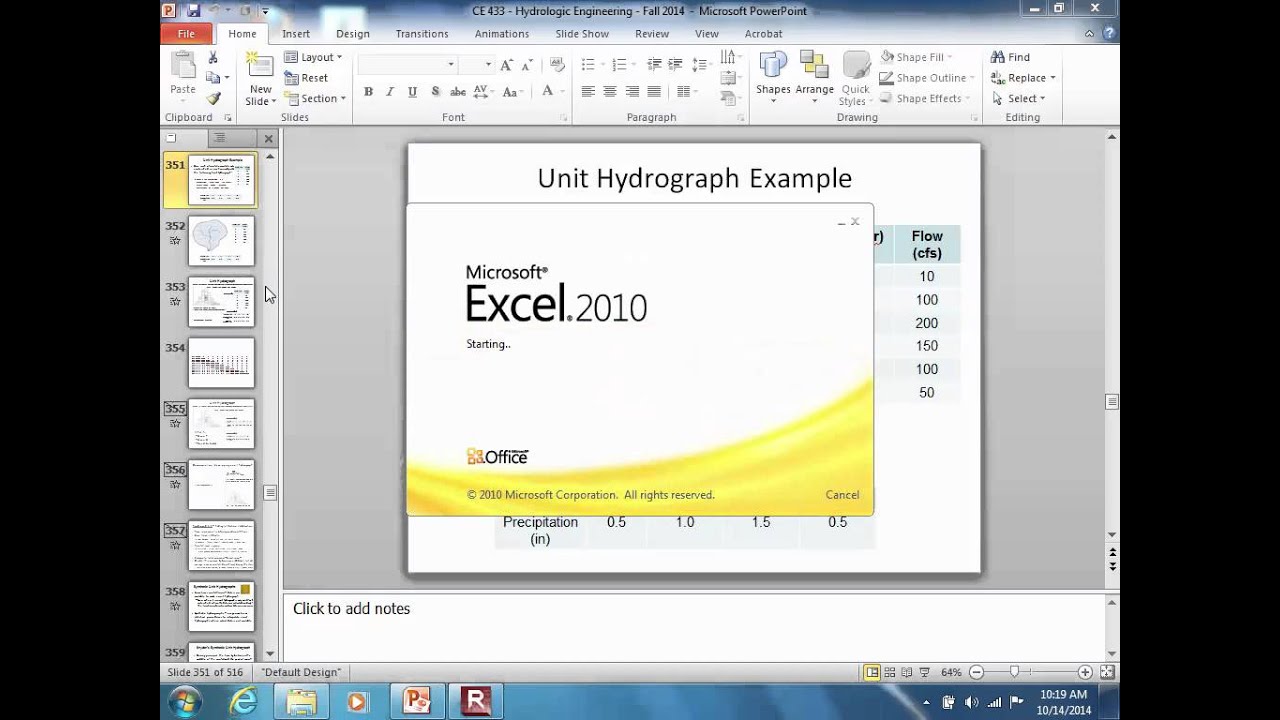The width and height of the screenshot is (1280, 720).
Task: Click Decrease Font Size icon
Action: pos(529,64)
